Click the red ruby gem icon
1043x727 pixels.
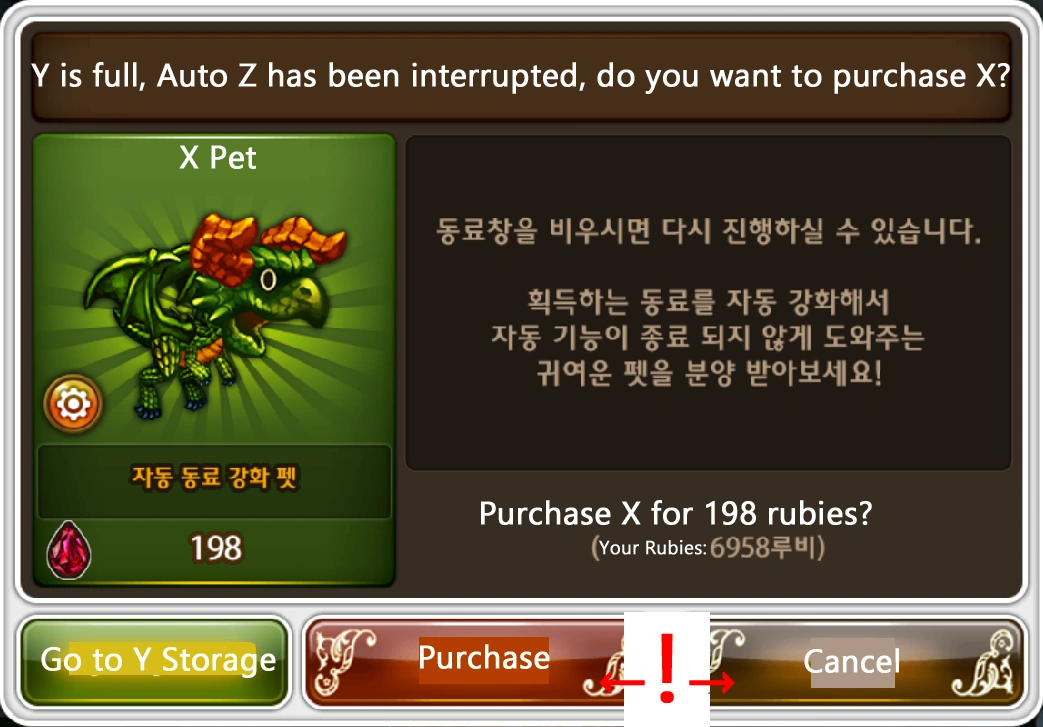point(69,550)
